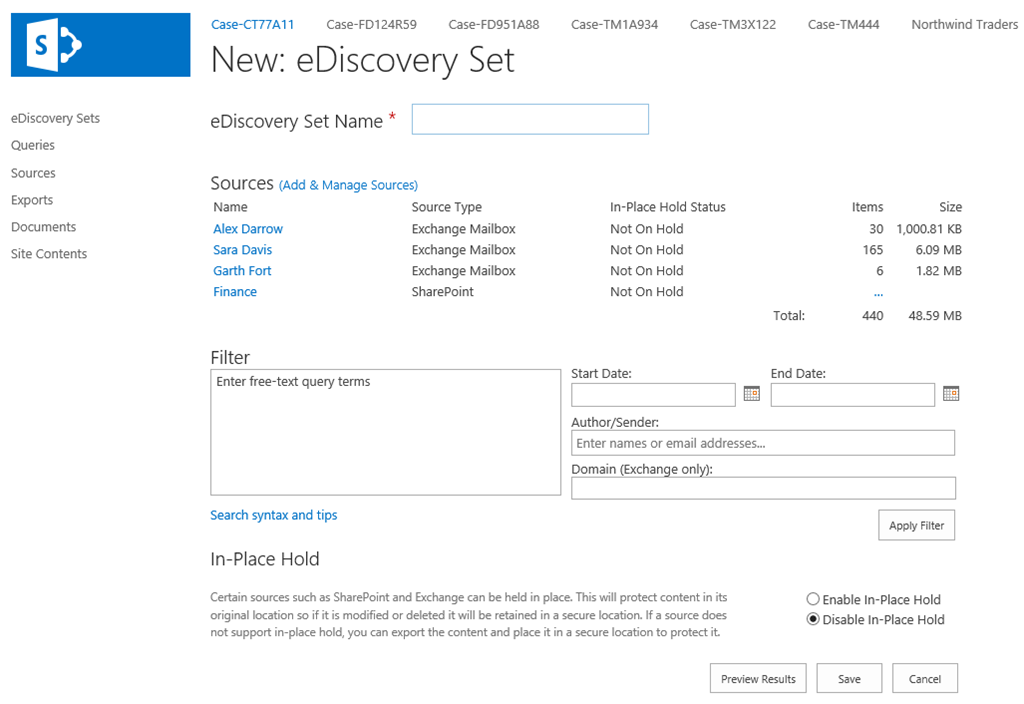The height and width of the screenshot is (704, 1024).
Task: Open Sources in left navigation
Action: tap(33, 173)
